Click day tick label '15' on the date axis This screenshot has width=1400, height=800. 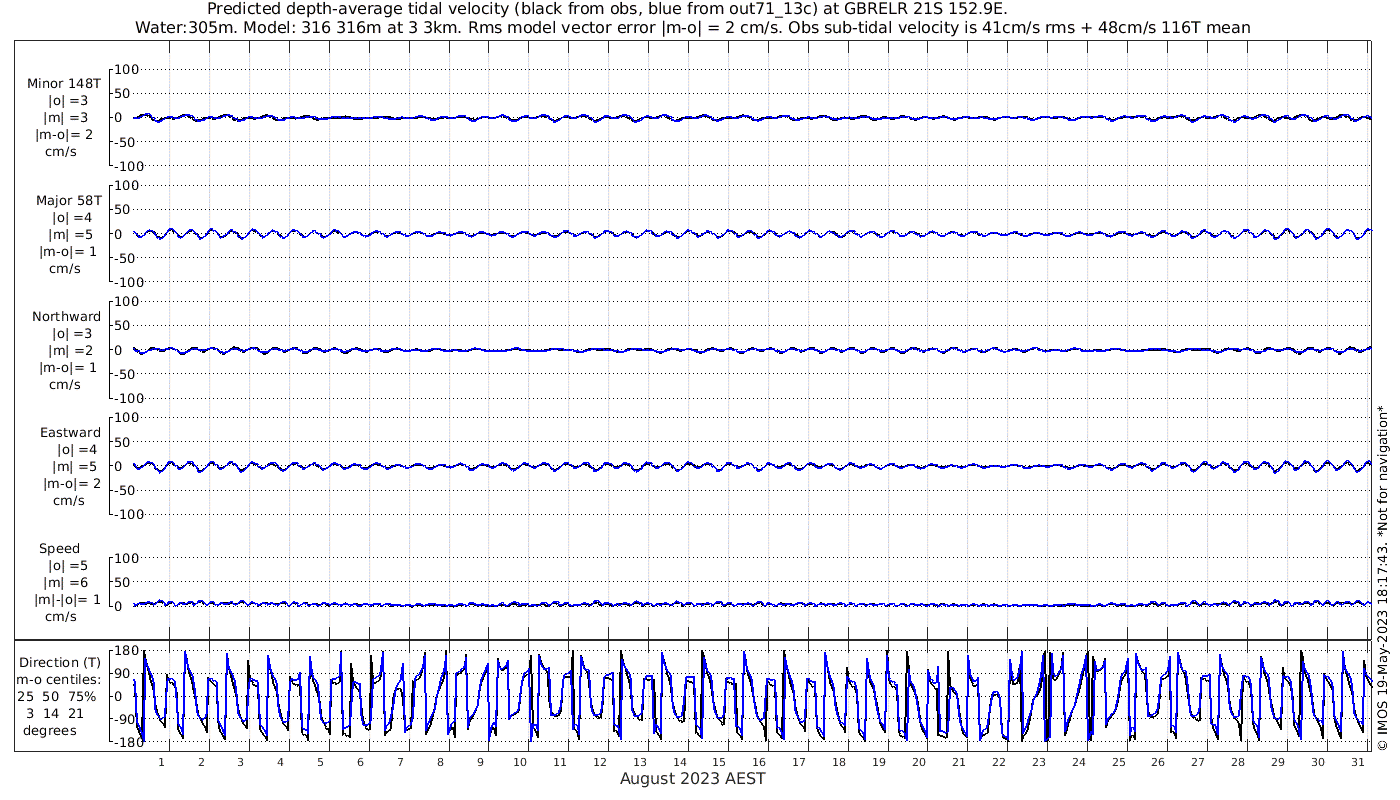click(x=719, y=762)
